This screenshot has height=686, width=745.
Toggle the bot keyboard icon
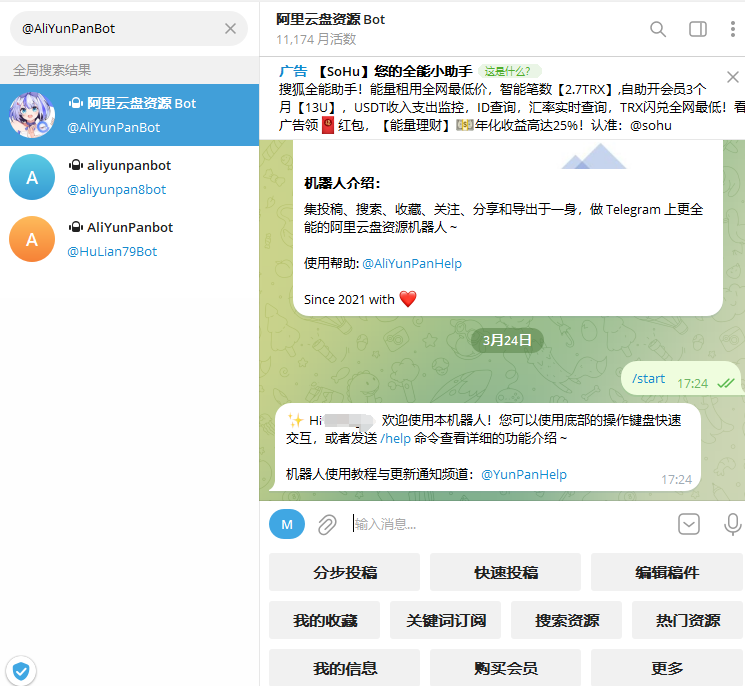pos(688,524)
